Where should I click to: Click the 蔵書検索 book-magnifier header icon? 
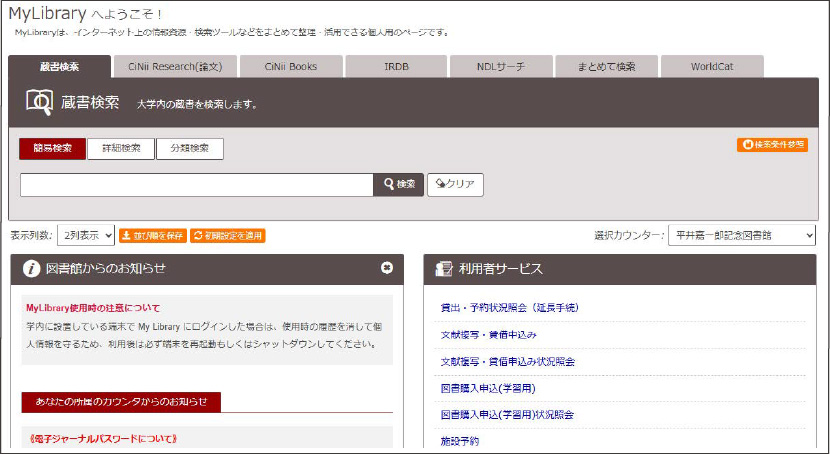(x=40, y=101)
